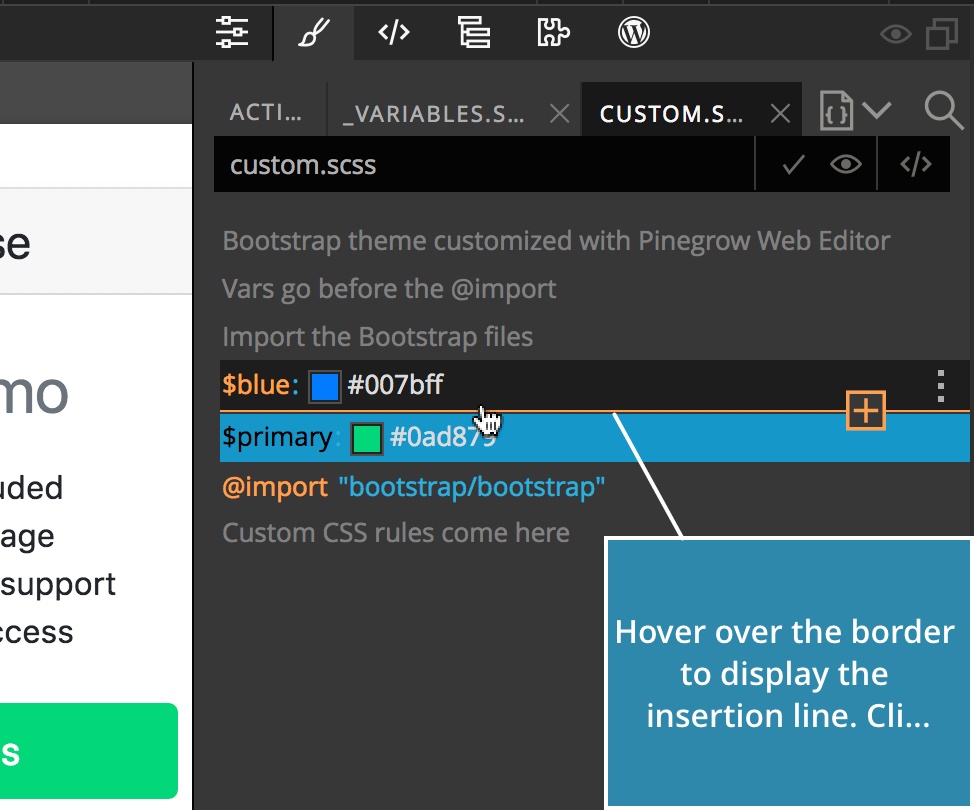This screenshot has height=810, width=974.
Task: Click the 'Custom CSS rules come here' comment
Action: coord(396,533)
